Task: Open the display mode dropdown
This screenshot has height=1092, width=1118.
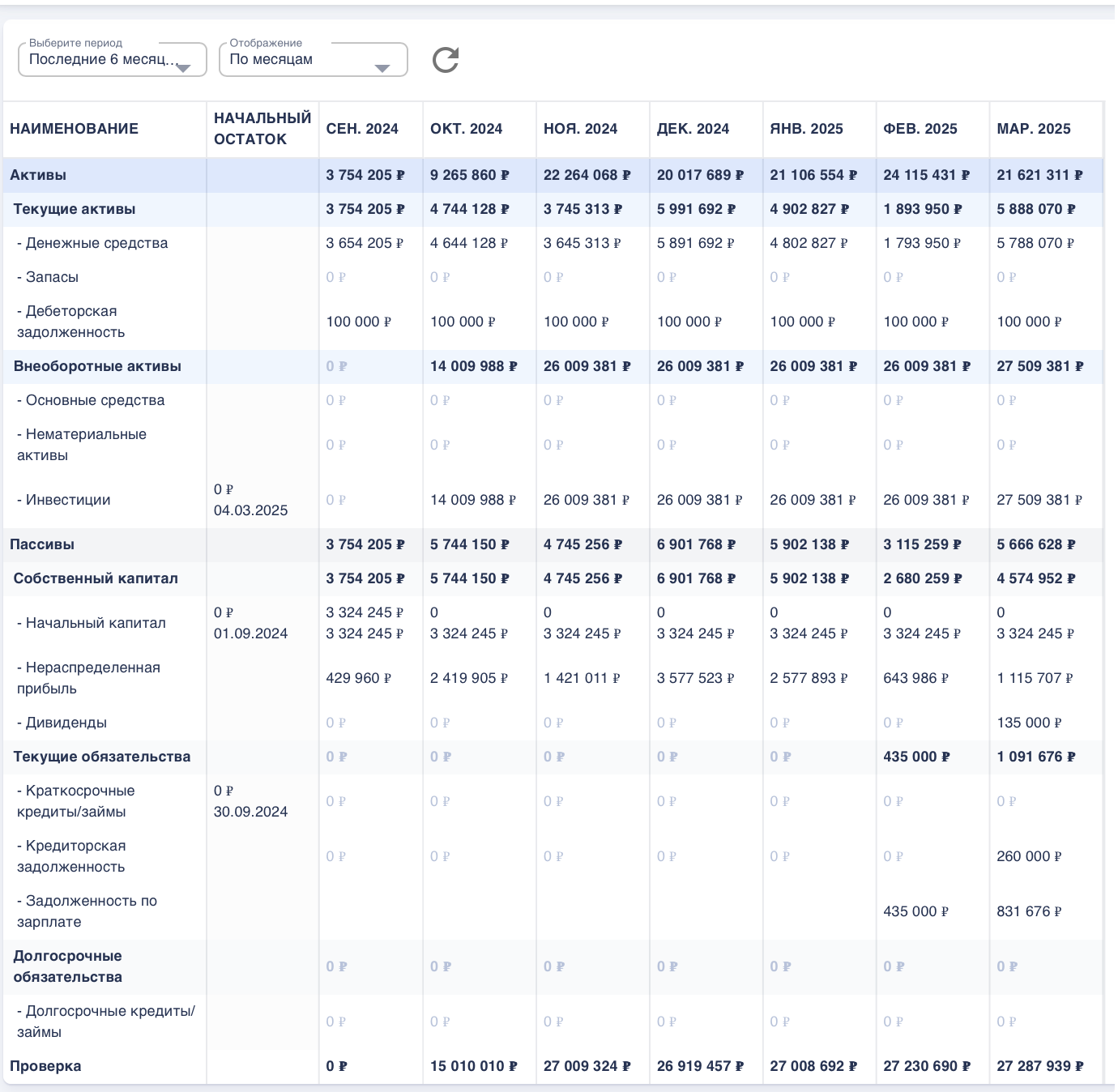Action: tap(312, 60)
